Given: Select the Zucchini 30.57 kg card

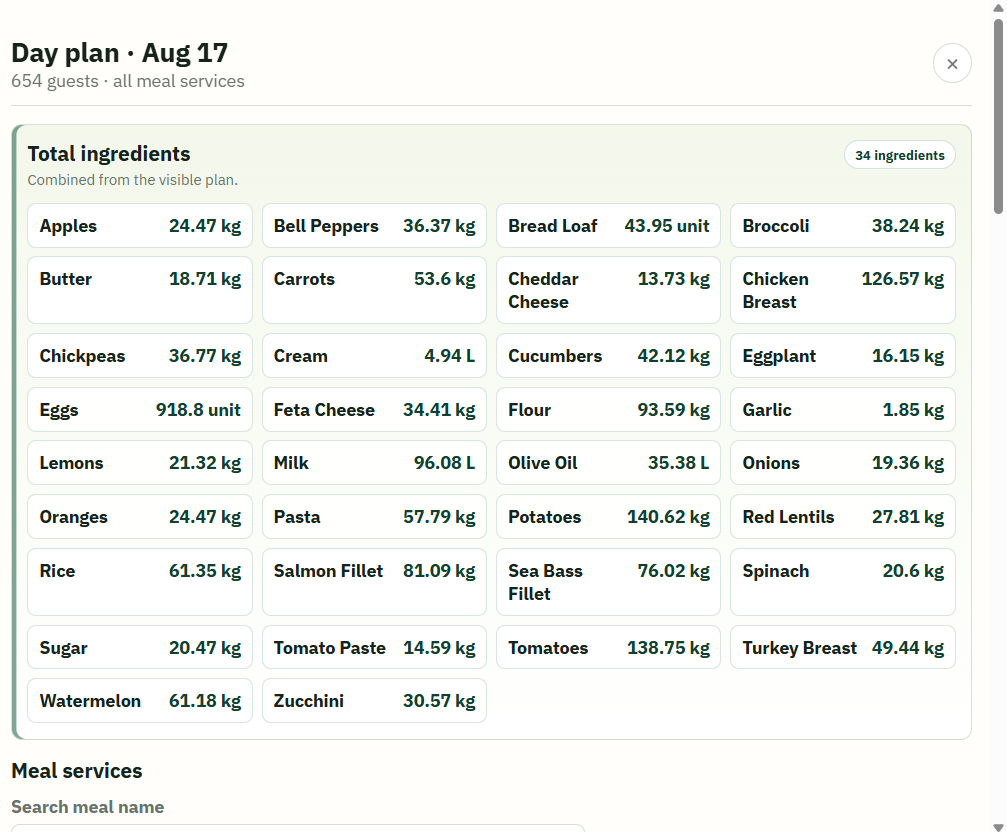Looking at the screenshot, I should [x=374, y=701].
